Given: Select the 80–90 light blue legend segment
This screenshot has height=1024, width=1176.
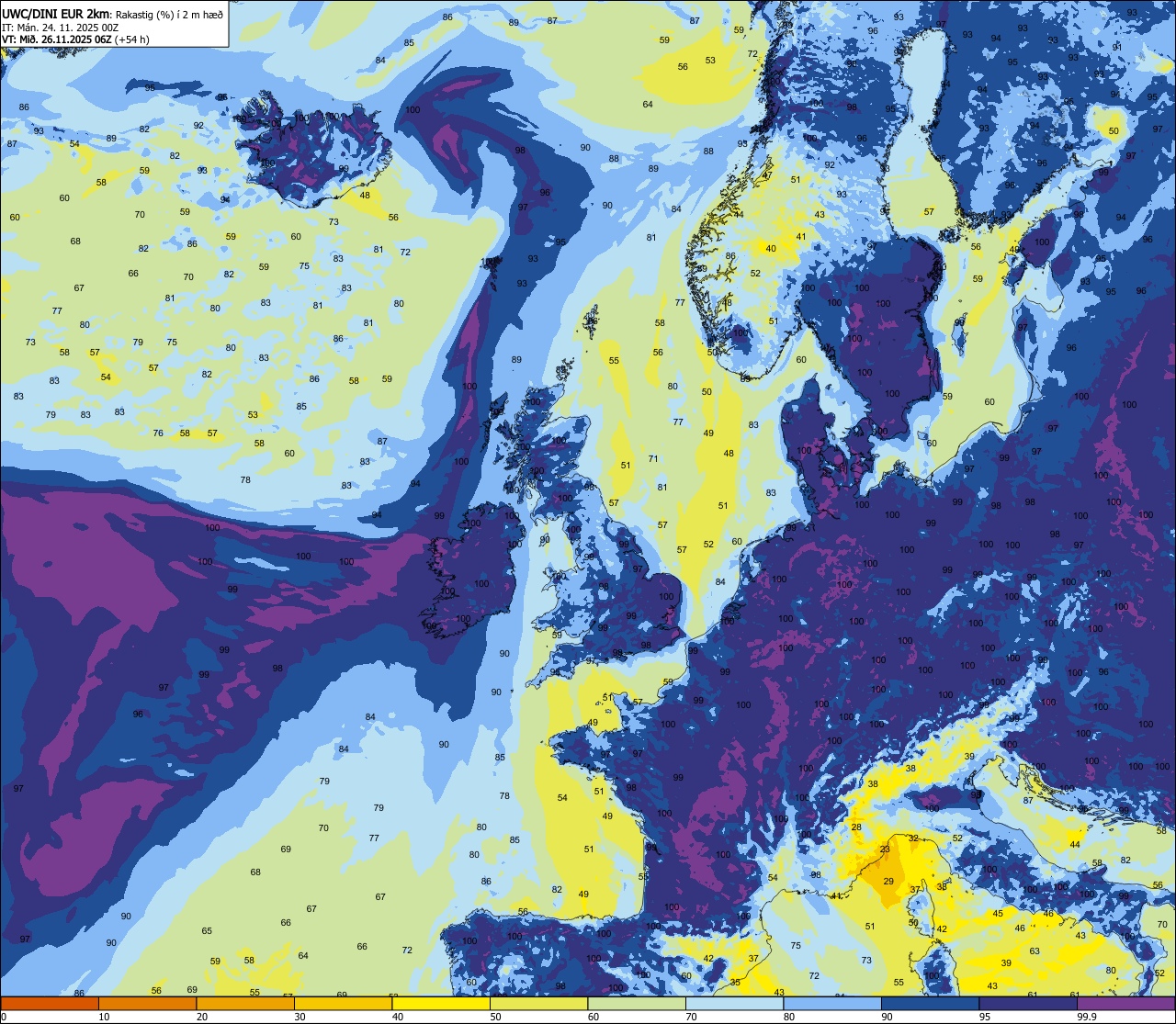Looking at the screenshot, I should point(832,1003).
